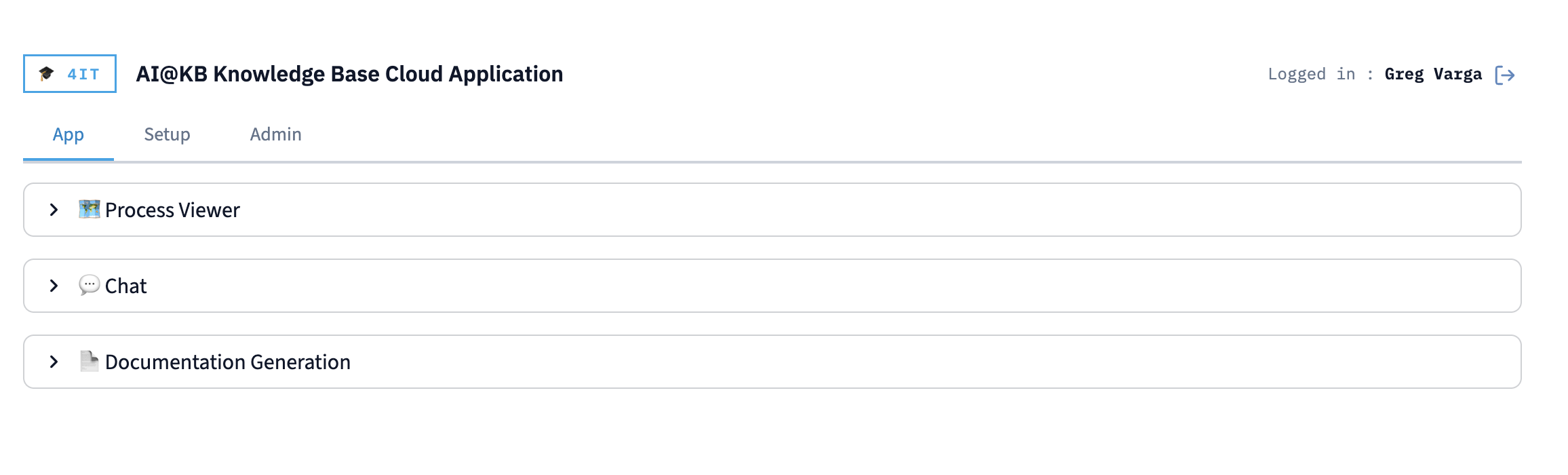Open the Setup tab
This screenshot has width=1568, height=475.
click(x=167, y=134)
